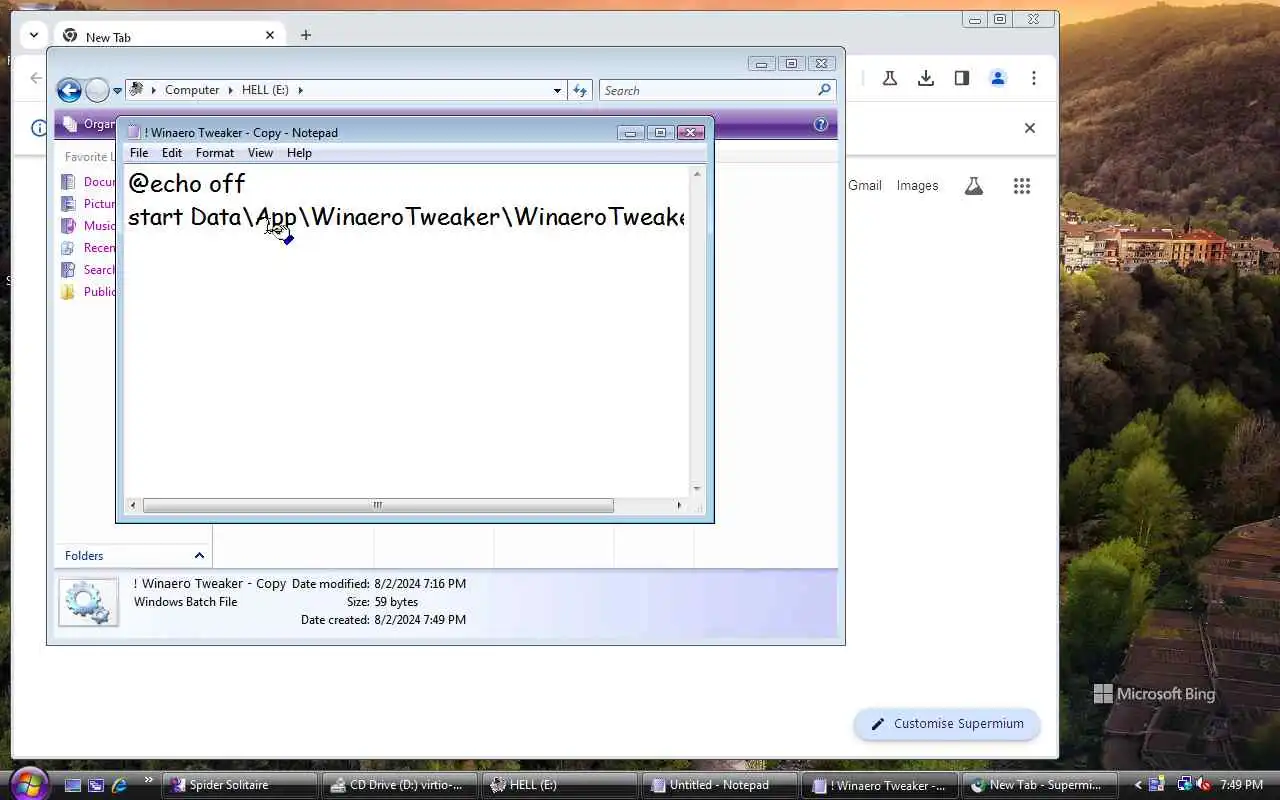Click the browser Labs flask icon in toolbar
Image resolution: width=1280 pixels, height=800 pixels.
(890, 78)
